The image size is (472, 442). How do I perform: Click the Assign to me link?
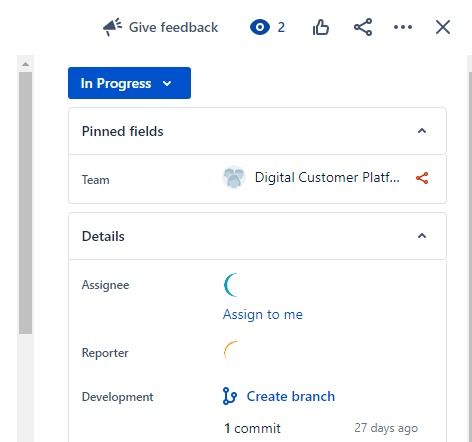point(263,314)
